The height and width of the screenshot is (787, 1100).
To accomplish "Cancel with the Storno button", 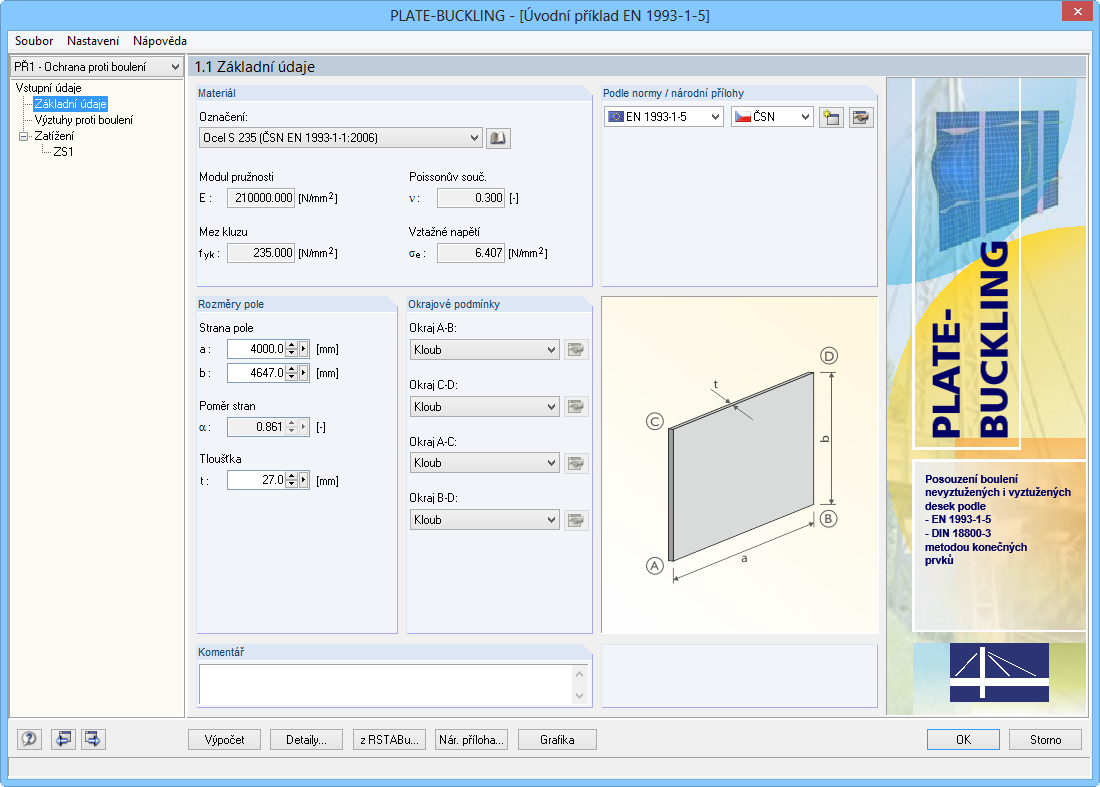I will (x=1045, y=739).
